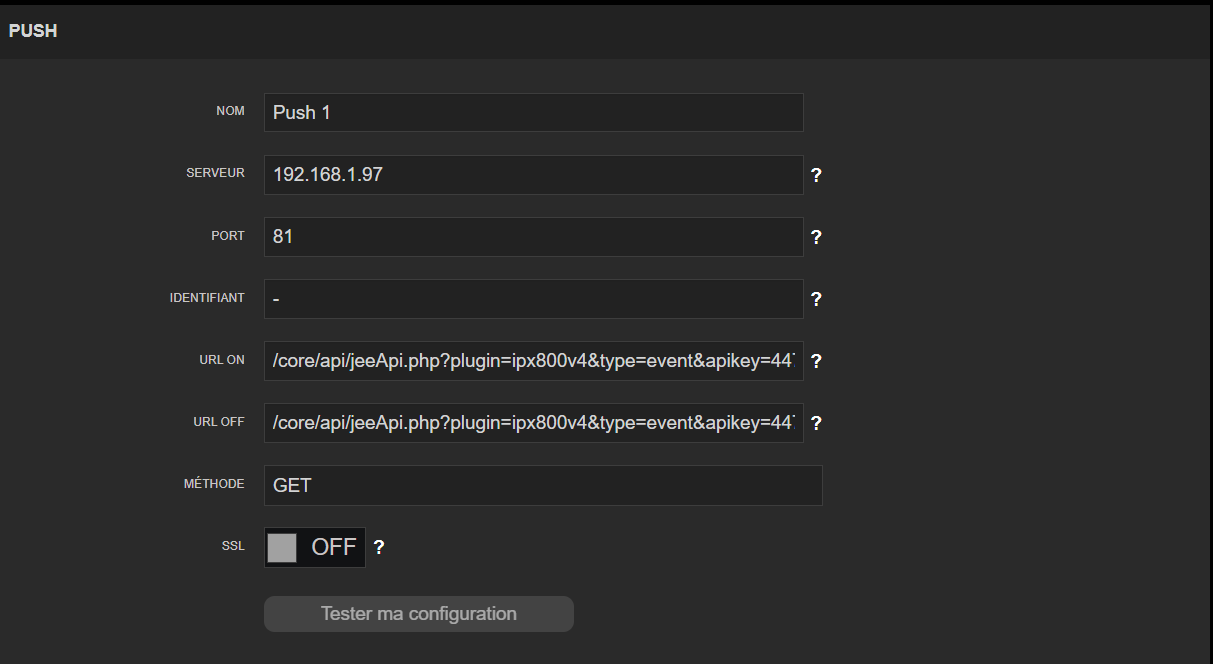Click into the Serveur IP address field
Image resolution: width=1213 pixels, height=664 pixels.
pyautogui.click(x=533, y=175)
